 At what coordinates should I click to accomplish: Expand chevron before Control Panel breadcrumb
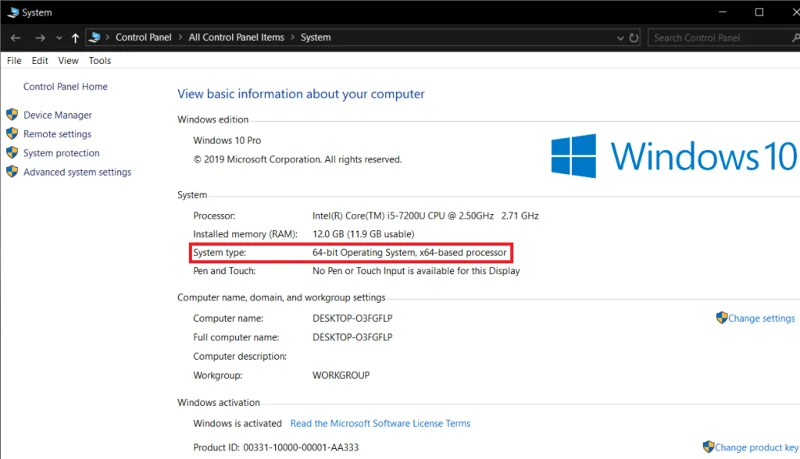pyautogui.click(x=108, y=37)
